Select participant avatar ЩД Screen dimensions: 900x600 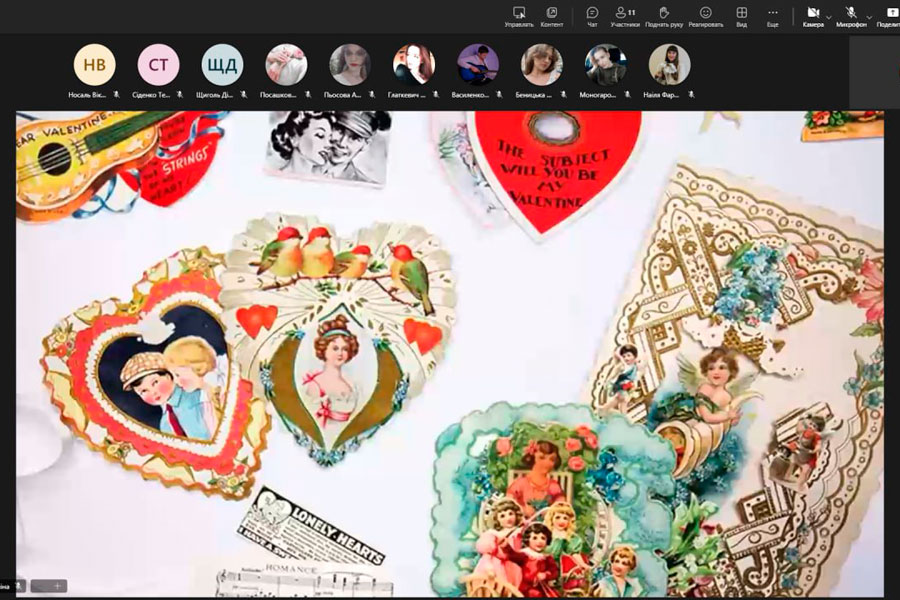pyautogui.click(x=222, y=64)
